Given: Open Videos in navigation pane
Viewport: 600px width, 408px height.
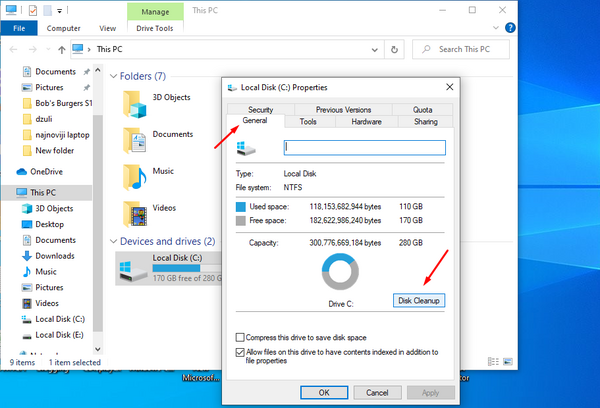Looking at the screenshot, I should click(41, 303).
